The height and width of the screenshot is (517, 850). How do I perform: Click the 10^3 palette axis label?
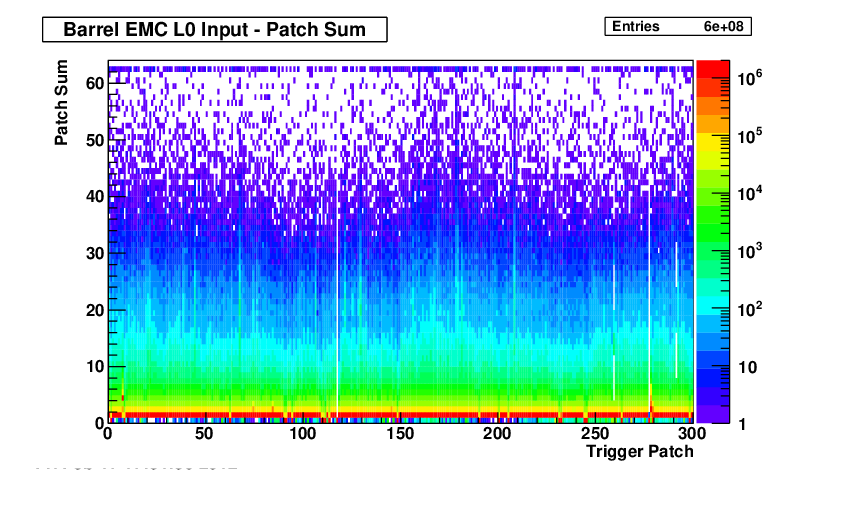(x=750, y=251)
